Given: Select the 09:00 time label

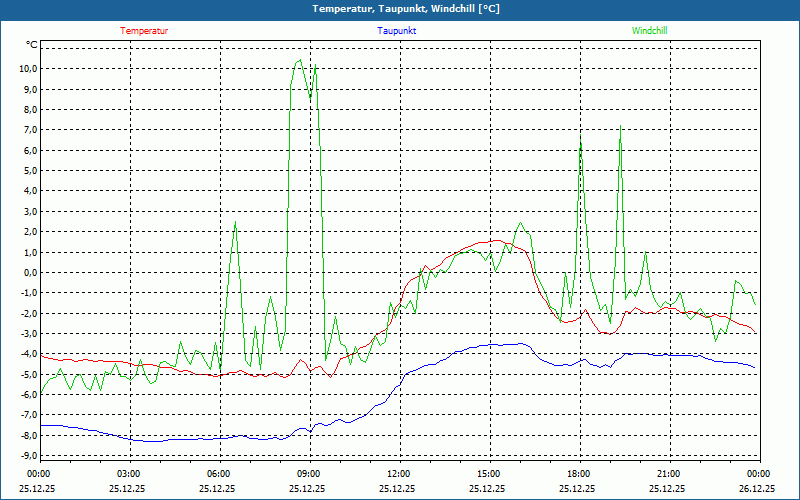Looking at the screenshot, I should 308,474.
